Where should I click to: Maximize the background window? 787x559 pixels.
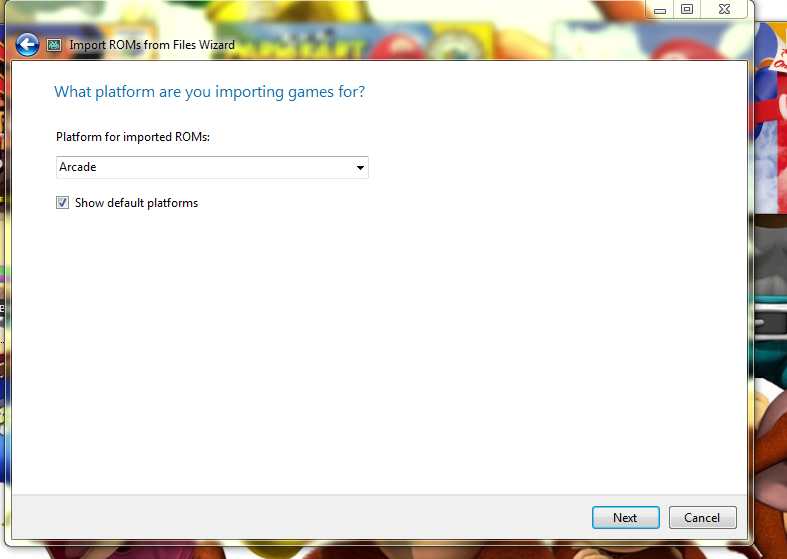coord(686,9)
